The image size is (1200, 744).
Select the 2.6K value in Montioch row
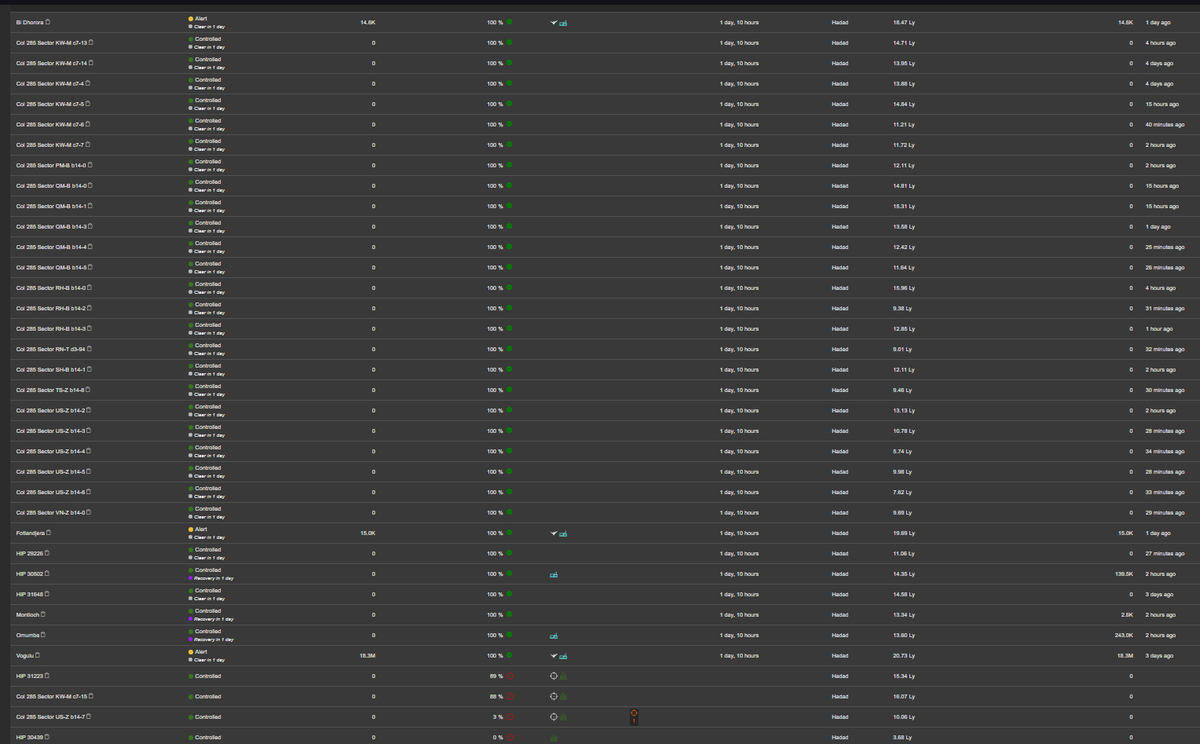1127,614
